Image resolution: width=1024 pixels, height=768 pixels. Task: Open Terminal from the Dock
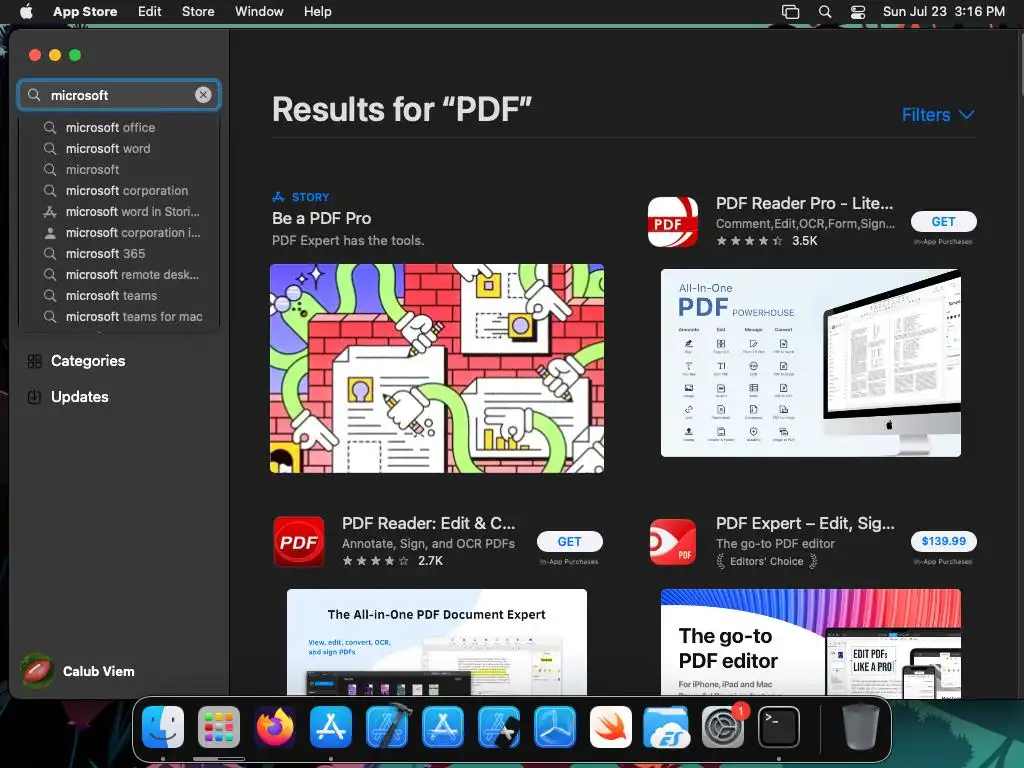click(778, 727)
